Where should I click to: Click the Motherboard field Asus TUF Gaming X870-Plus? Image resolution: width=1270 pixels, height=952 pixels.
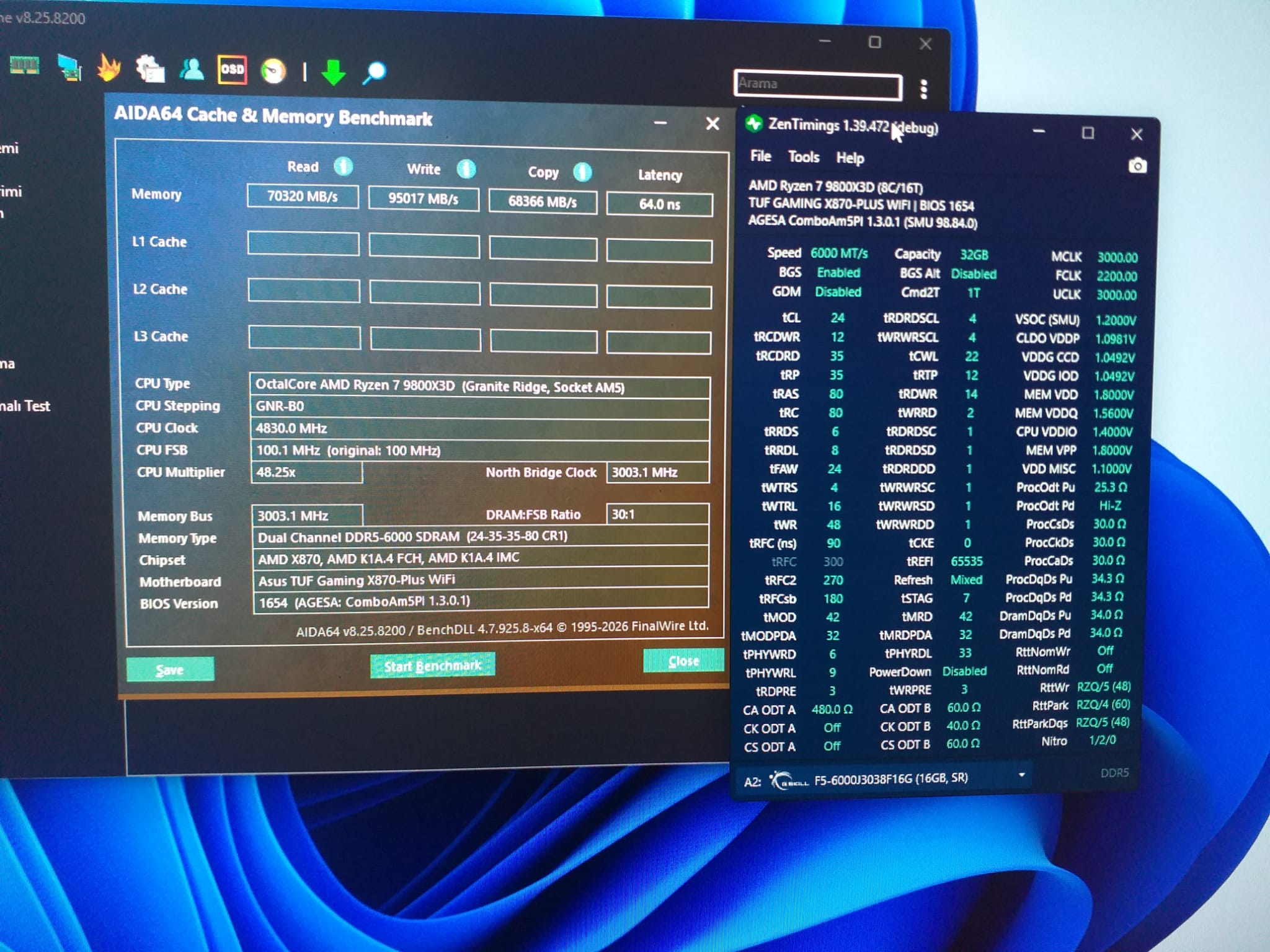click(481, 580)
